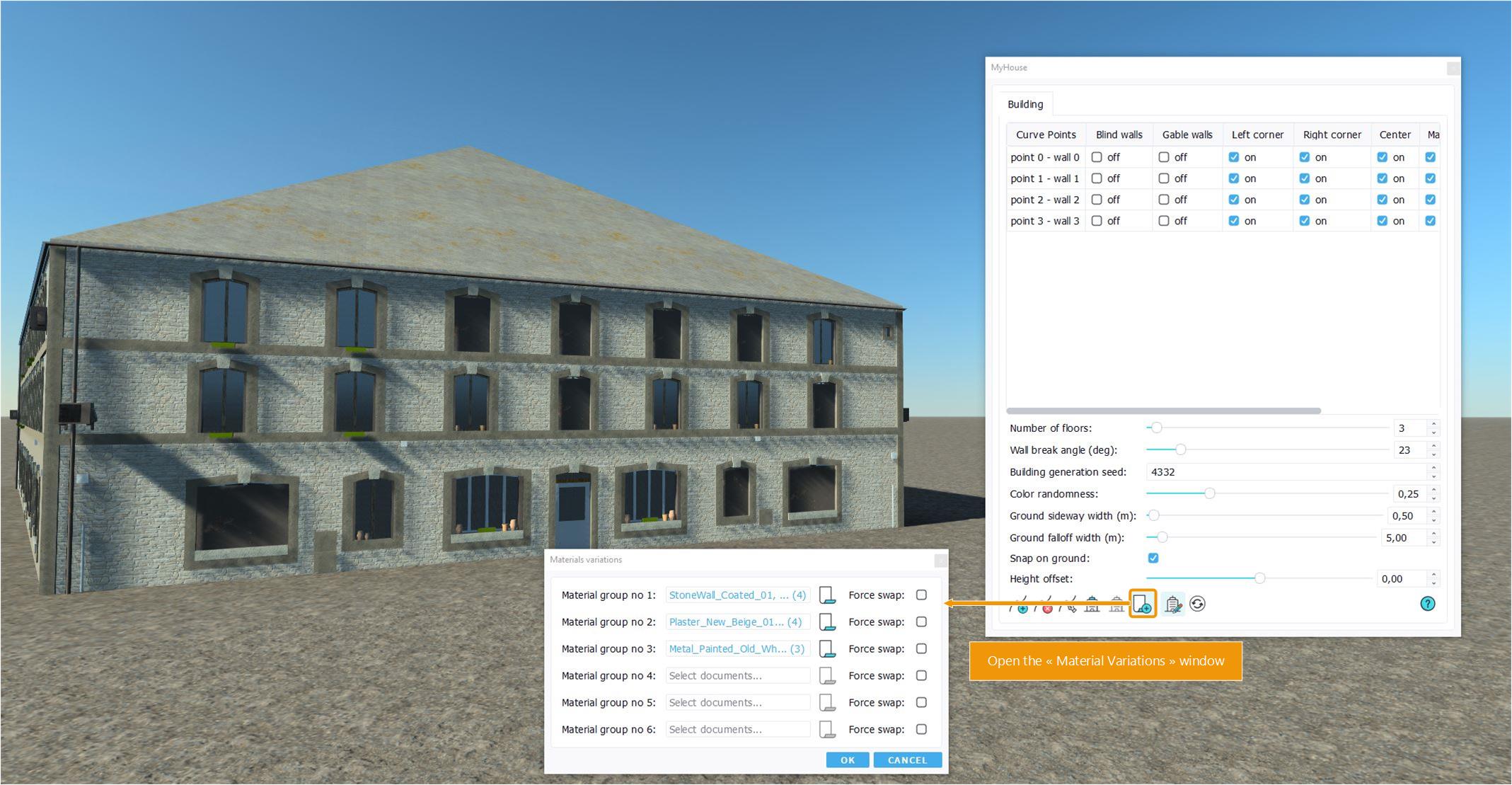1512x785 pixels.
Task: Browse documents for Material group no 4
Action: (x=826, y=676)
